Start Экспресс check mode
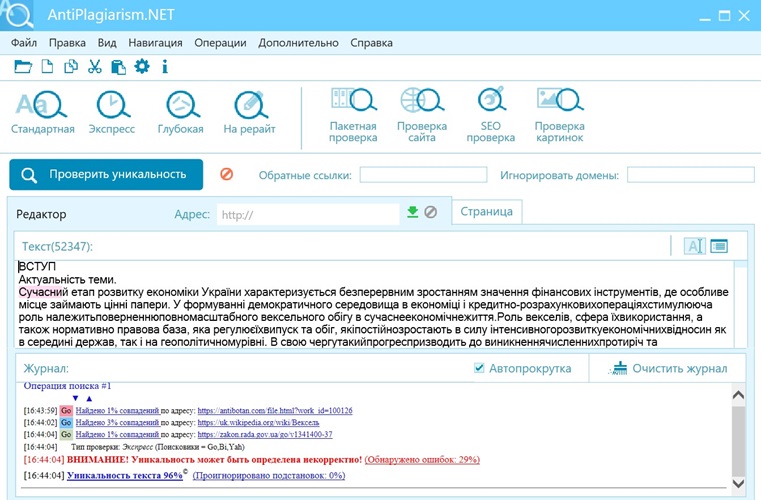The image size is (761, 500). [112, 112]
